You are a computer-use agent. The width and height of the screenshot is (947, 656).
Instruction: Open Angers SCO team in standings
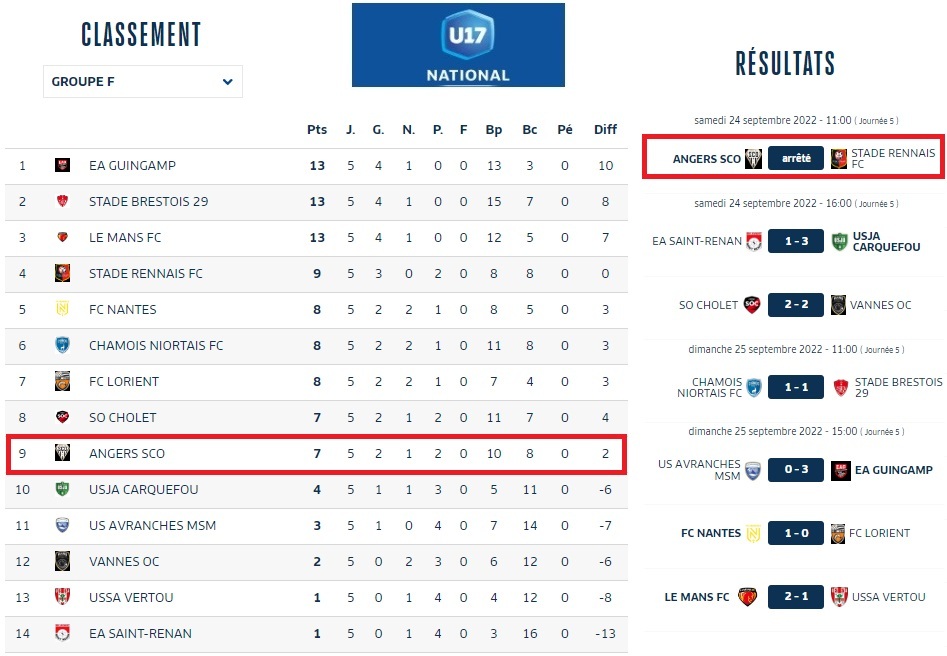click(x=127, y=454)
